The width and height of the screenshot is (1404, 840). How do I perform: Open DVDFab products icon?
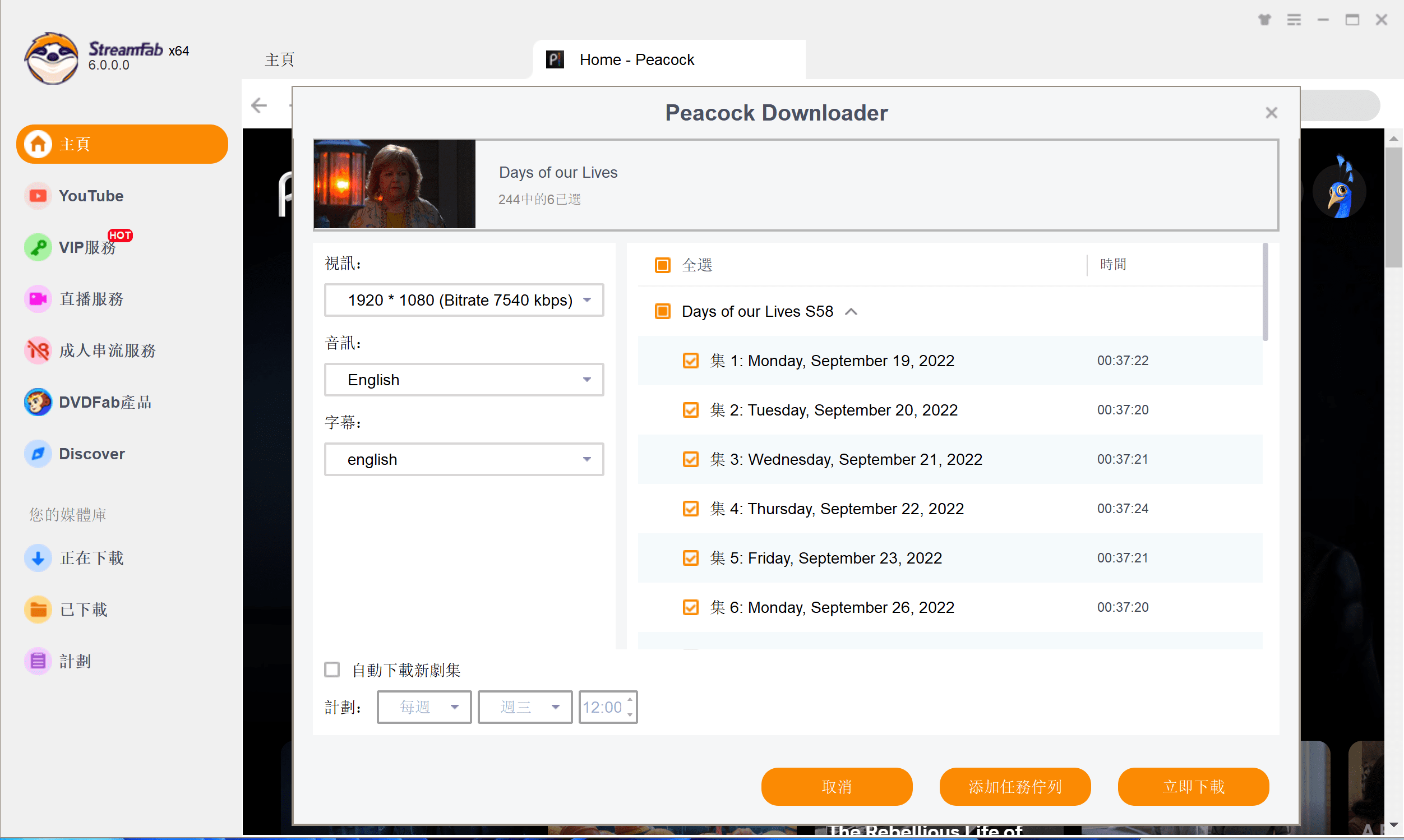point(38,402)
